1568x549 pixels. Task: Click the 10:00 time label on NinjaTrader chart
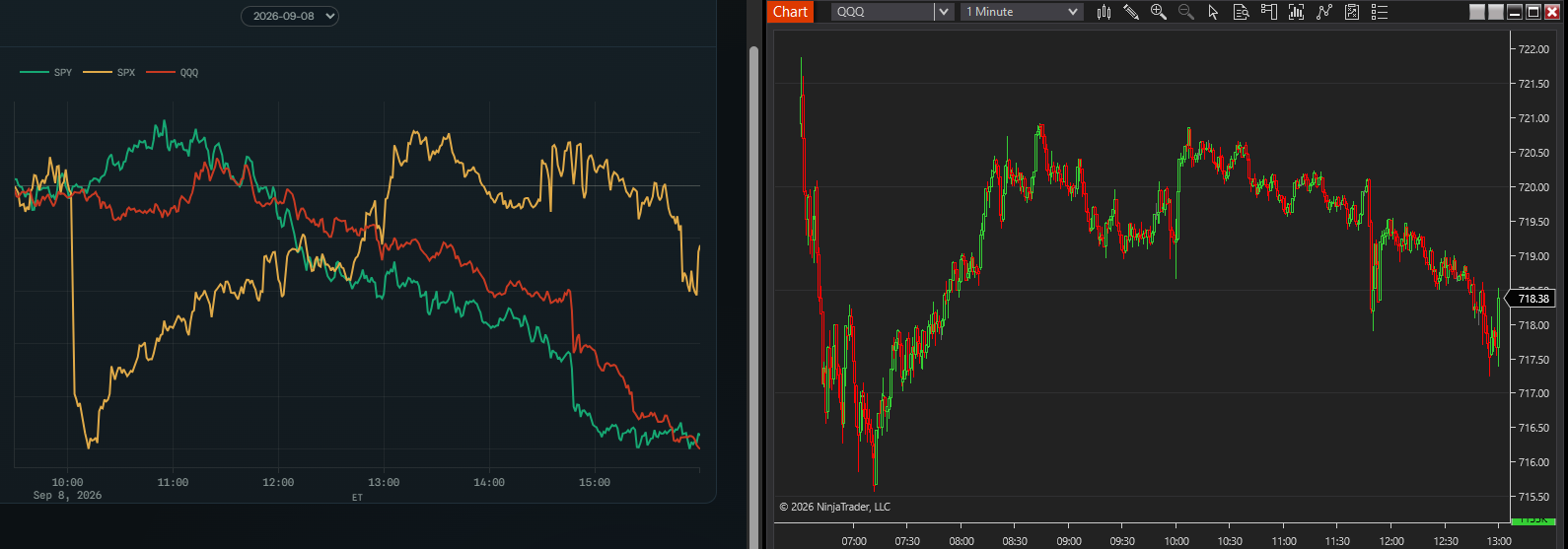1176,541
